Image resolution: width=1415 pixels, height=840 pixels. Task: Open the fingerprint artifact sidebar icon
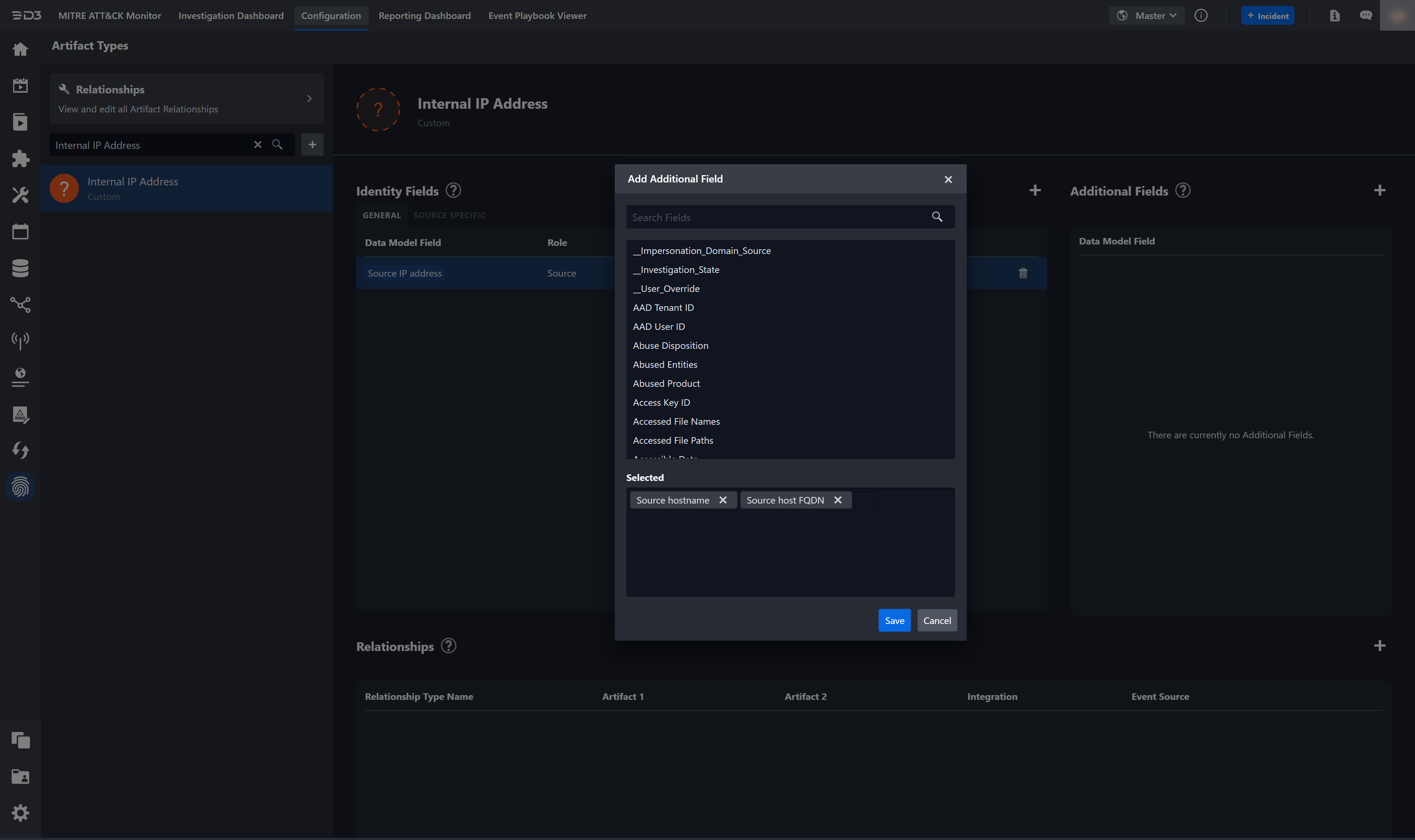click(x=20, y=487)
